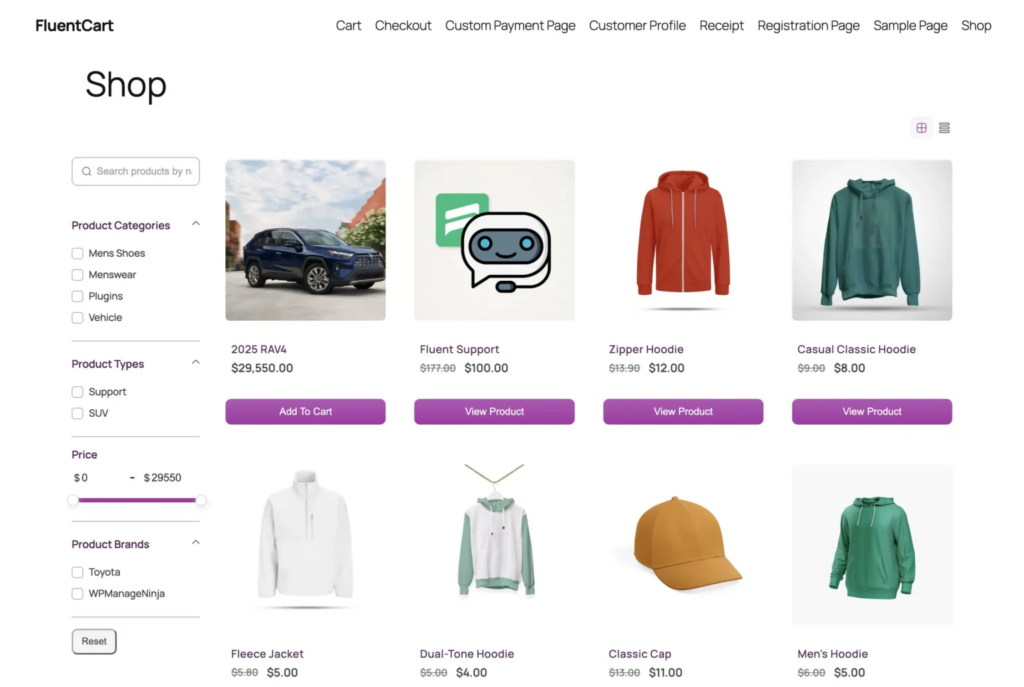Open the 2025 RAV4 product image
Viewport: 1024px width, 687px height.
[305, 240]
